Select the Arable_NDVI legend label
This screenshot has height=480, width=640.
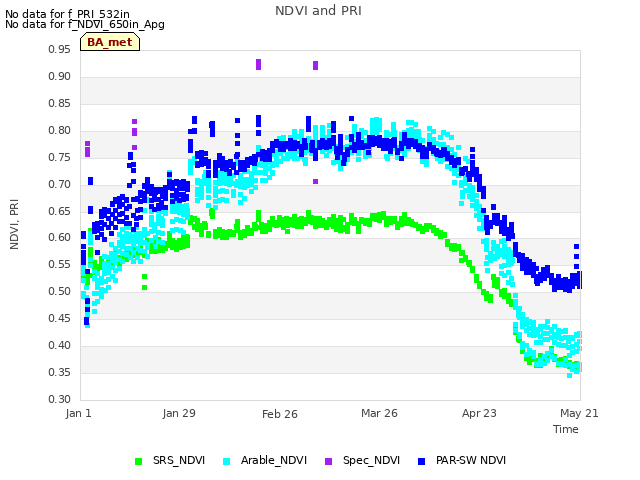[x=273, y=460]
